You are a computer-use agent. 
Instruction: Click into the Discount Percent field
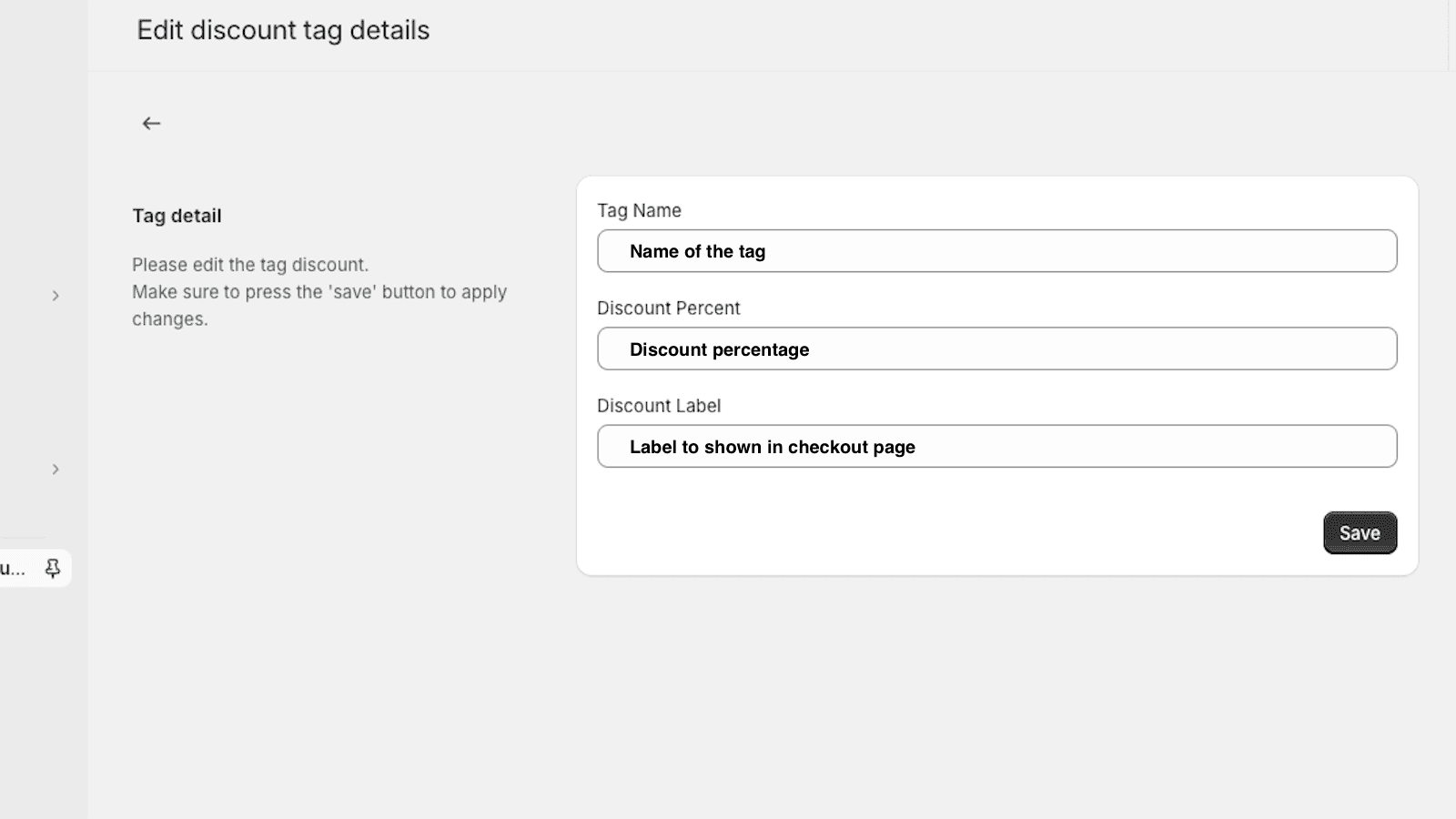tap(996, 349)
